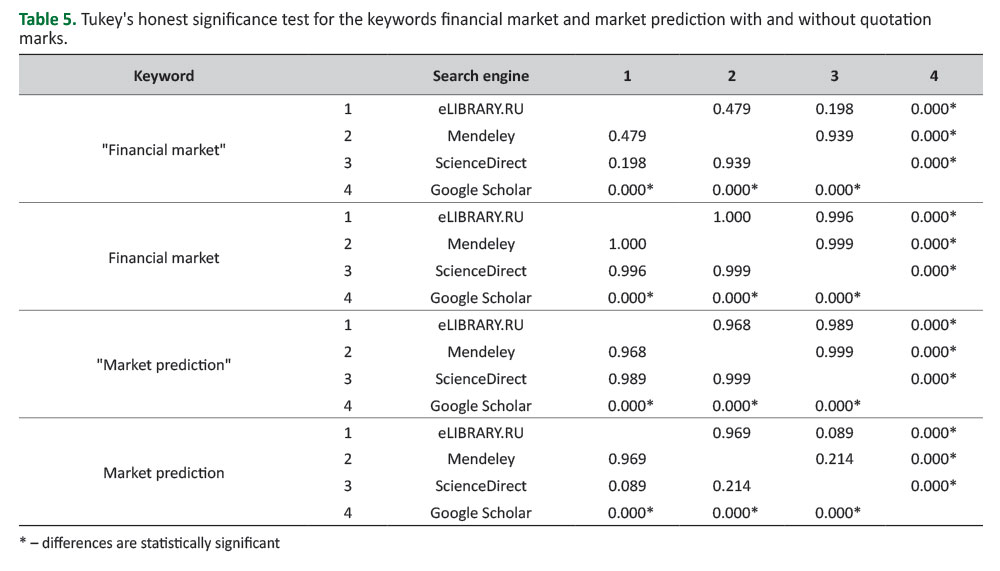Select 0.989 in the ScienceDirect row
Viewport: 1000px width, 571px height.
[x=627, y=379]
